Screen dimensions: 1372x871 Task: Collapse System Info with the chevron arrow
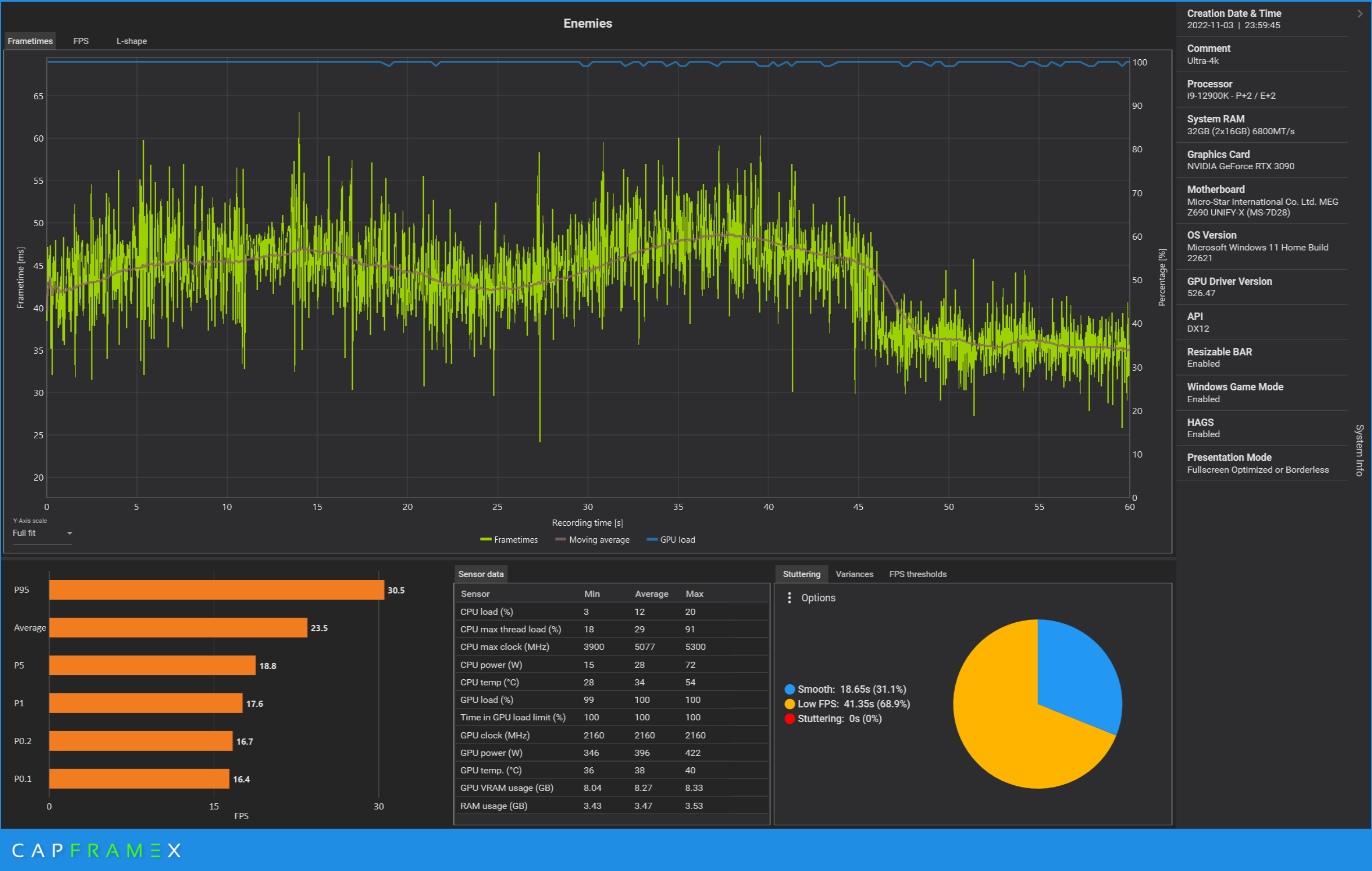[x=1360, y=14]
